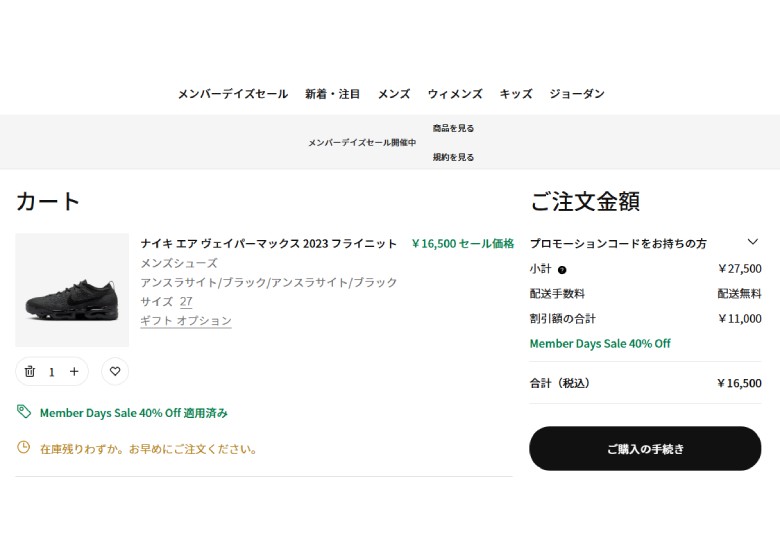780x540 pixels.
Task: Open 新着・注目 menu
Action: 332,94
